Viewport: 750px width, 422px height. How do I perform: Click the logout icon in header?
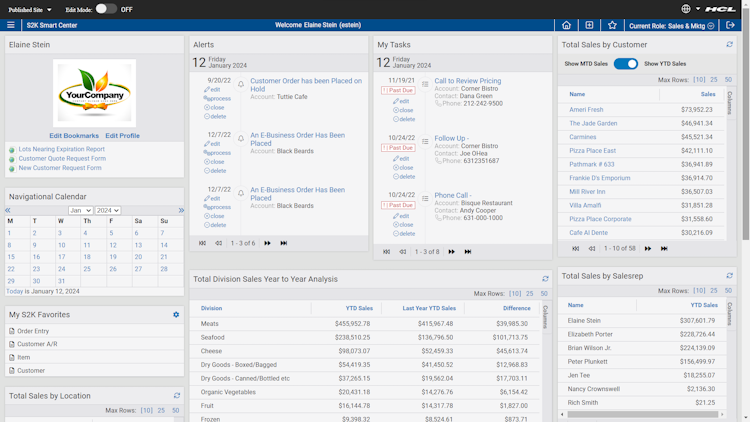(730, 25)
